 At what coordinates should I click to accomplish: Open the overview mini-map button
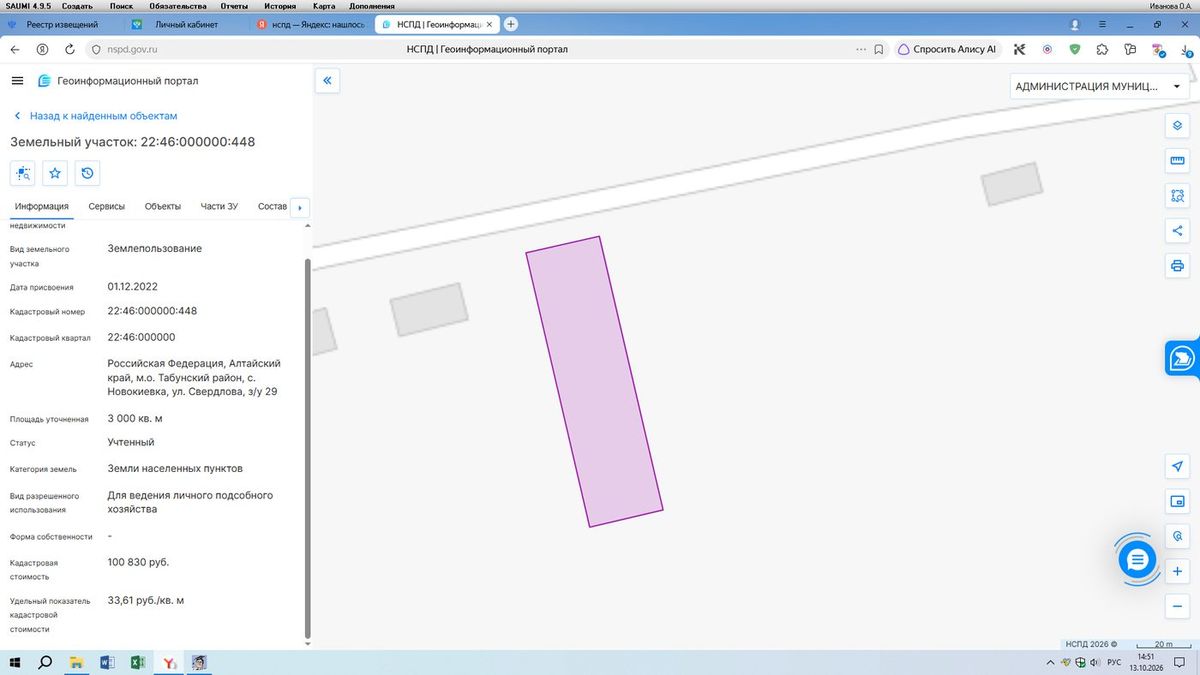tap(1177, 501)
